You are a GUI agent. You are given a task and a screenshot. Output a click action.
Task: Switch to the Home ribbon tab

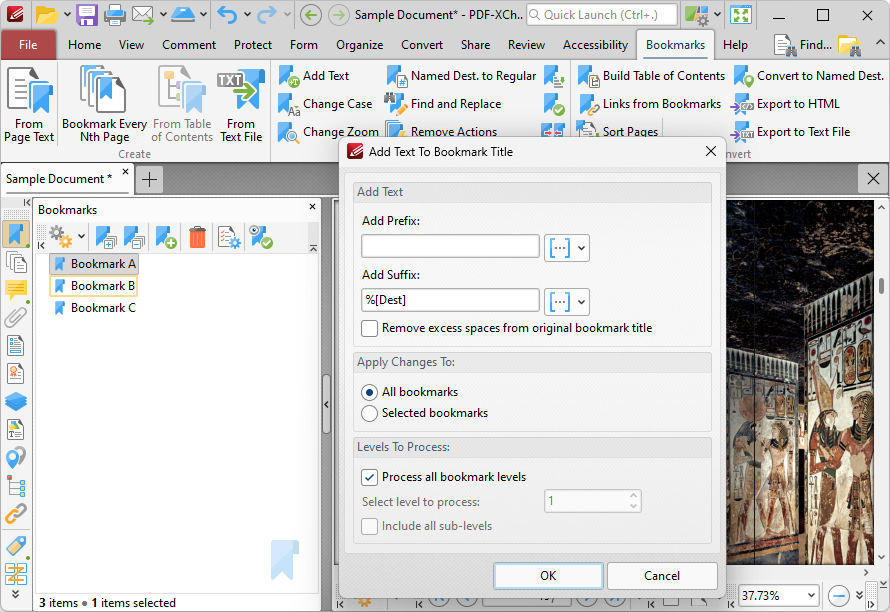coord(85,45)
